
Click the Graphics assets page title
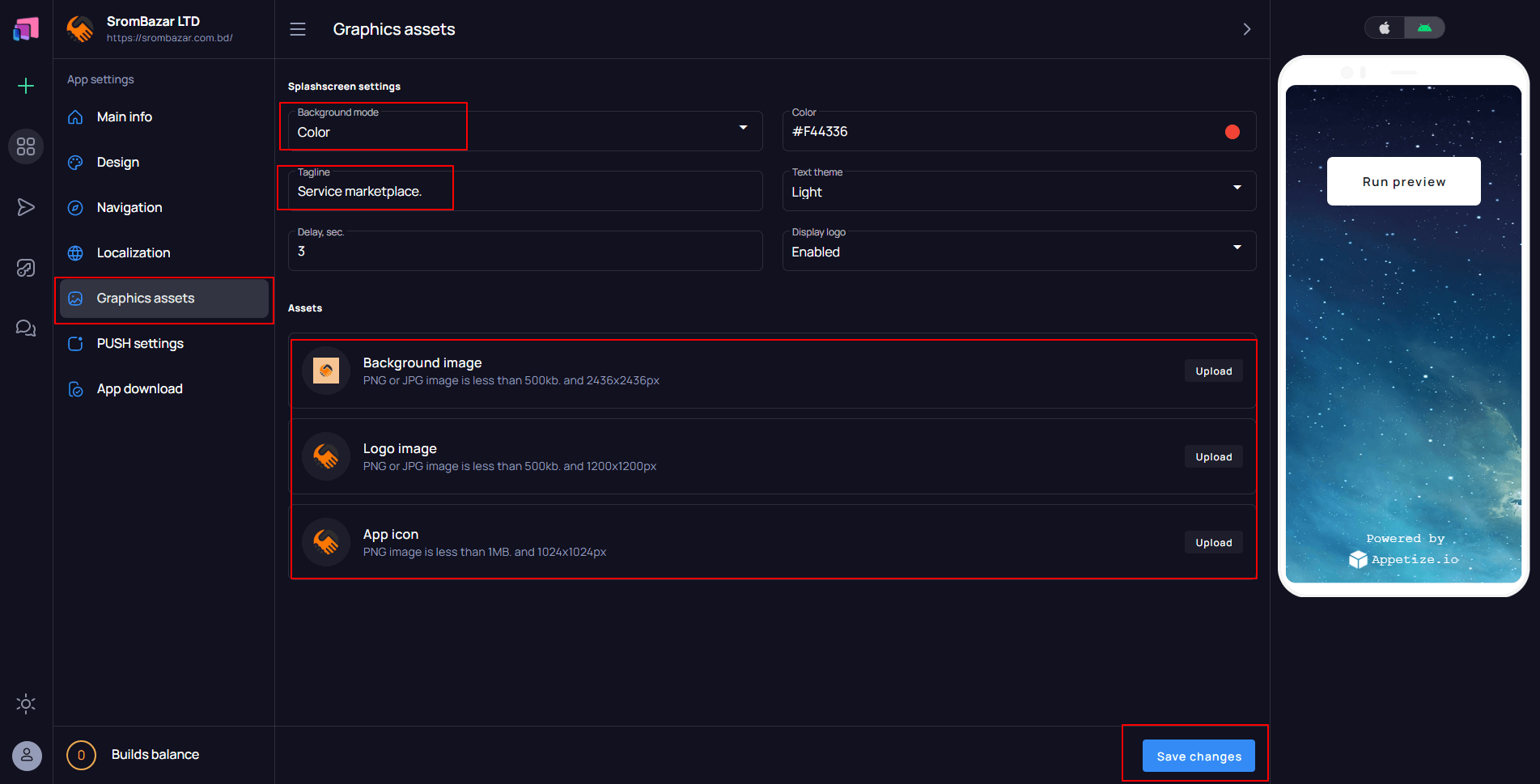(x=394, y=29)
